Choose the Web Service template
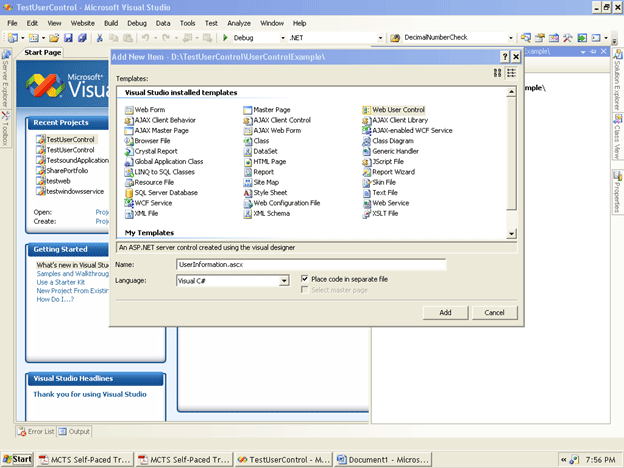624x468 pixels. (386, 203)
